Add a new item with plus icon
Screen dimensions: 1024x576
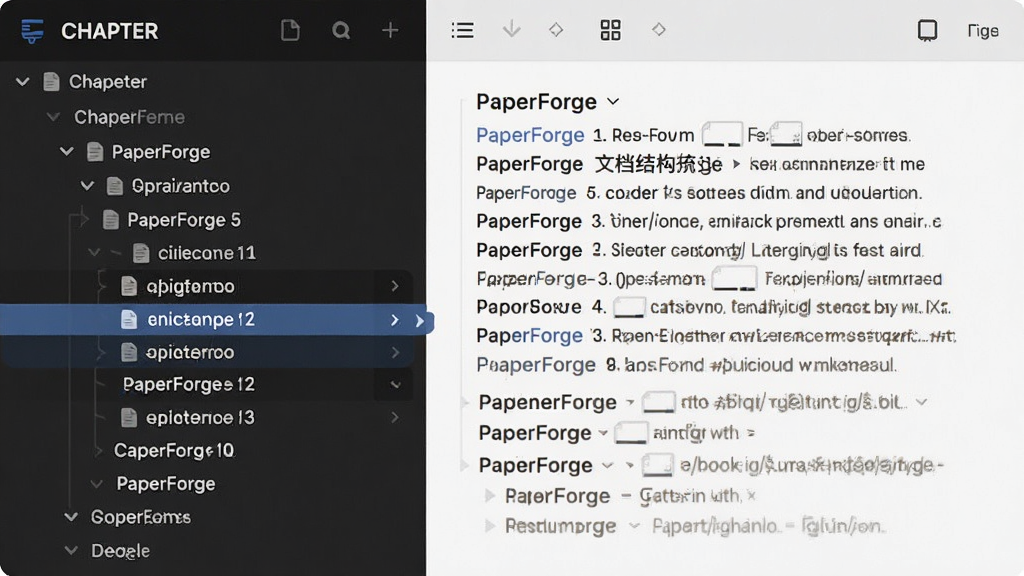(390, 30)
